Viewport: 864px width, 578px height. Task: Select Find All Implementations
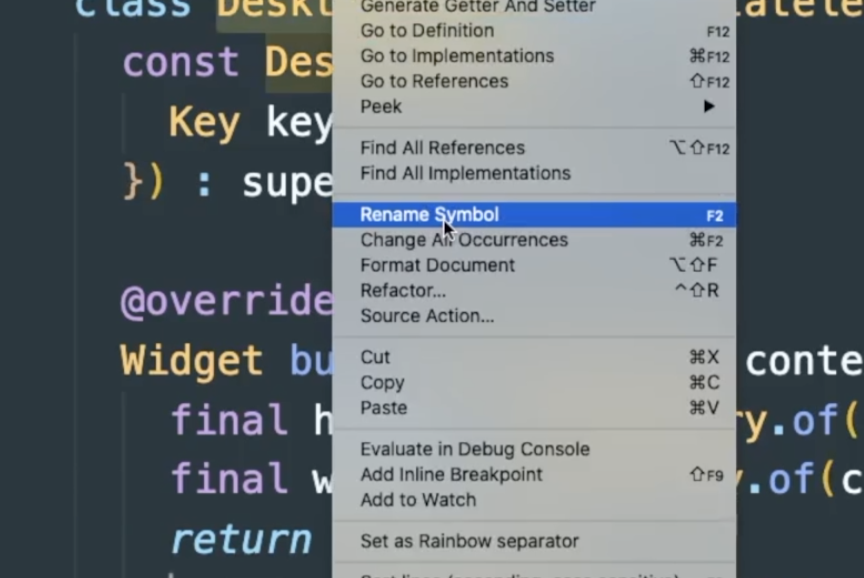pos(533,173)
